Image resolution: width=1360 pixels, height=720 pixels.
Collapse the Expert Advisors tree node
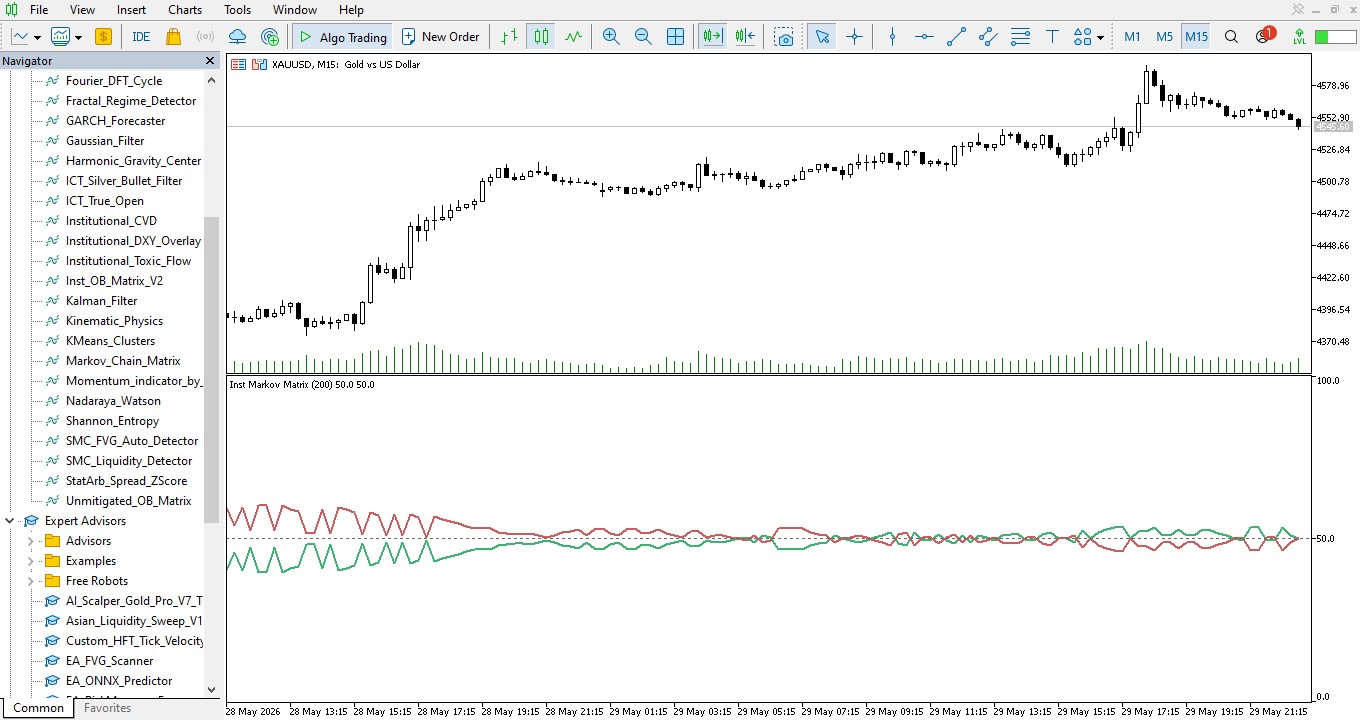click(10, 521)
